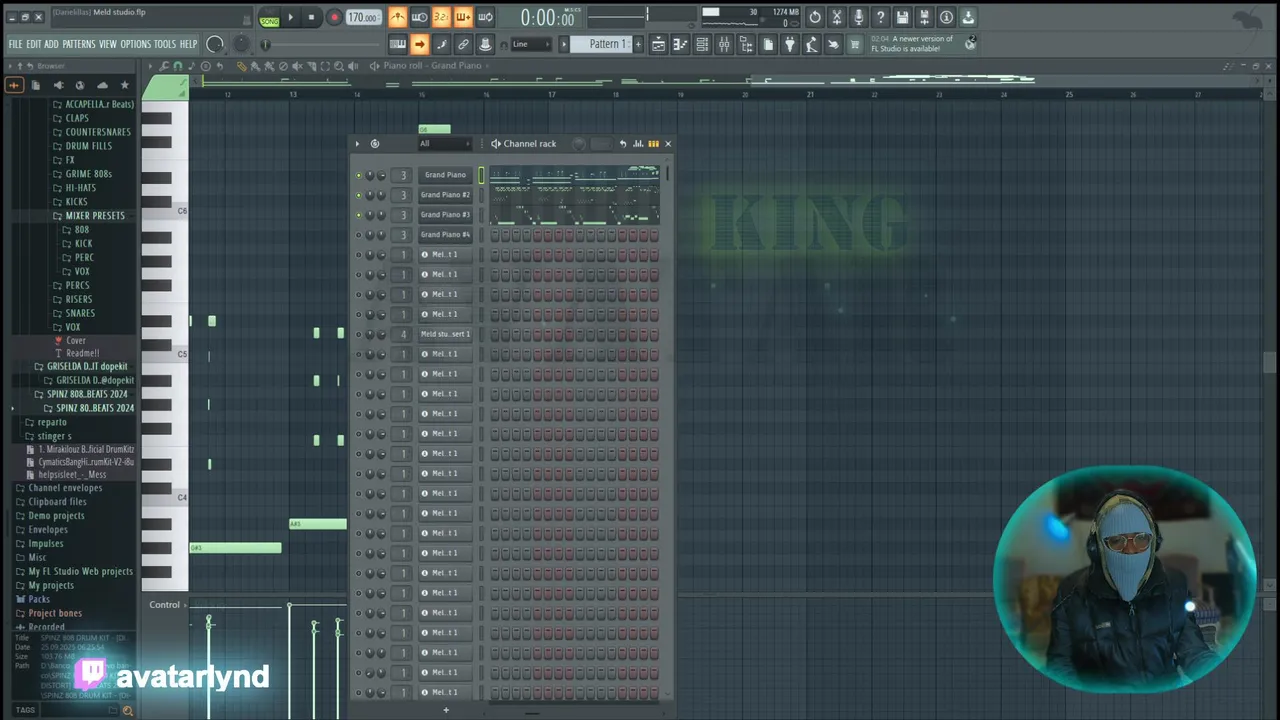
Task: Toggle the 3-2-1 countdown before recording
Action: [441, 17]
